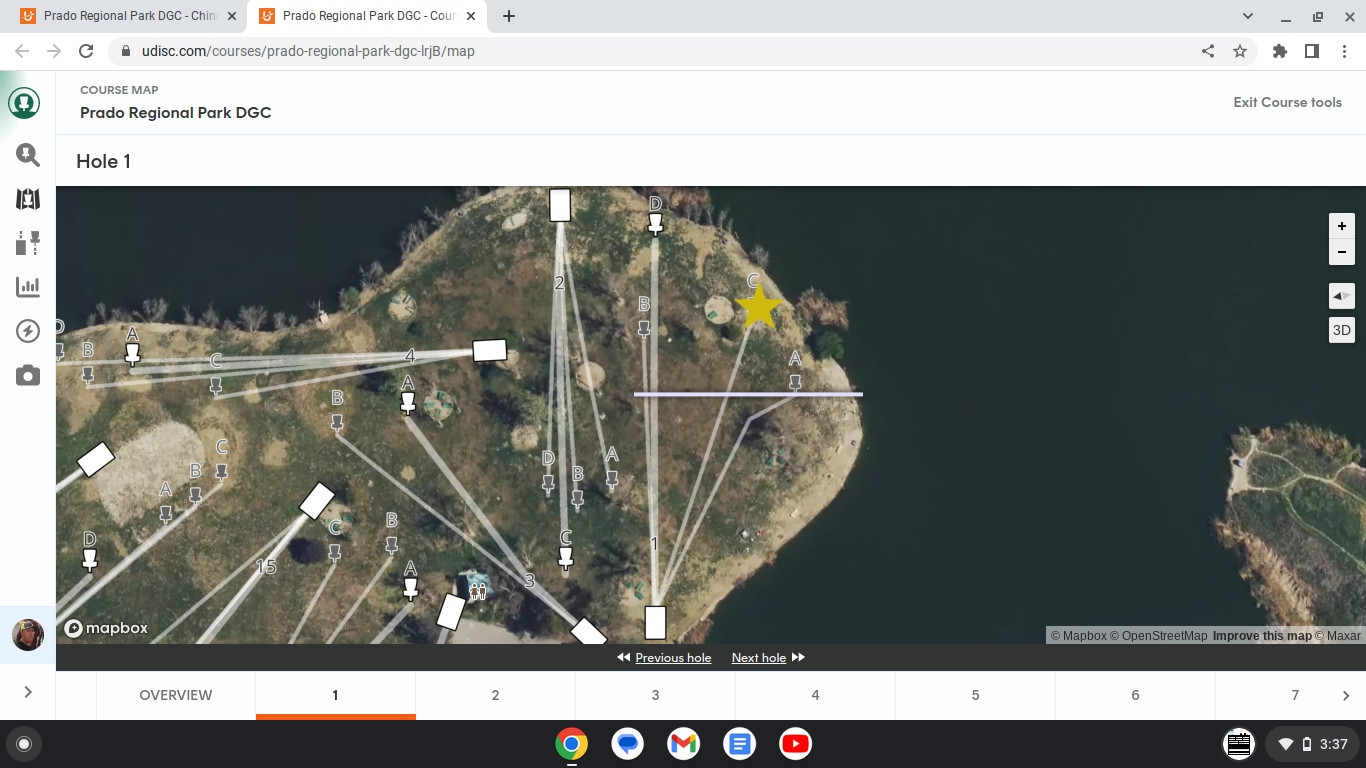Open the launcher circle button
Image resolution: width=1366 pixels, height=768 pixels.
24,744
